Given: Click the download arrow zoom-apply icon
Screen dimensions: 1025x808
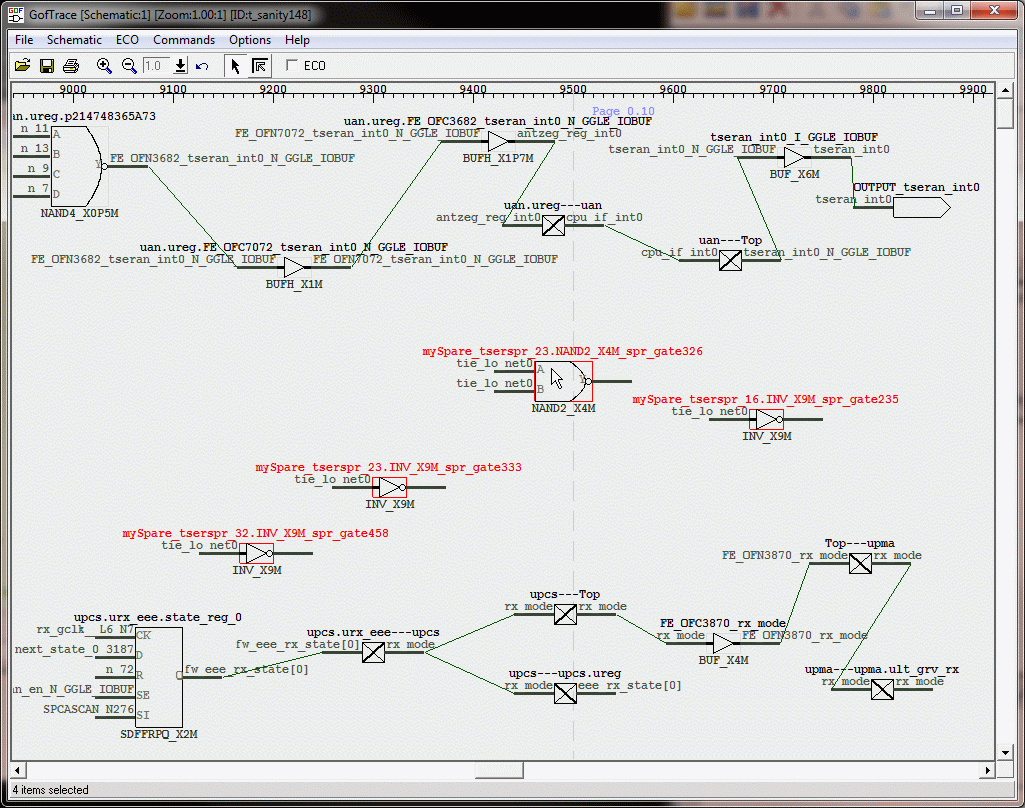Looking at the screenshot, I should [181, 66].
